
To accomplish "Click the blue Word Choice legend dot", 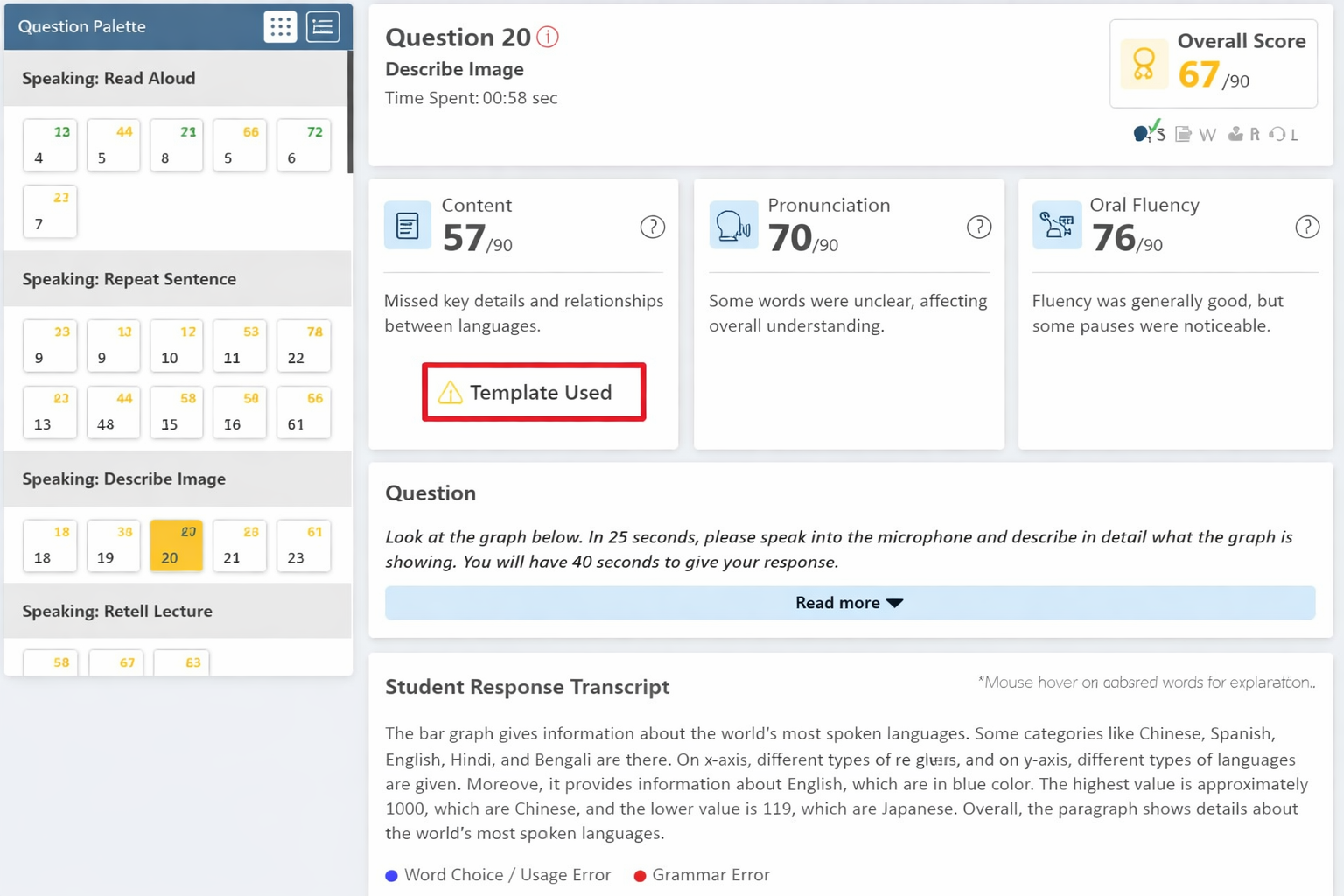I will pyautogui.click(x=391, y=876).
